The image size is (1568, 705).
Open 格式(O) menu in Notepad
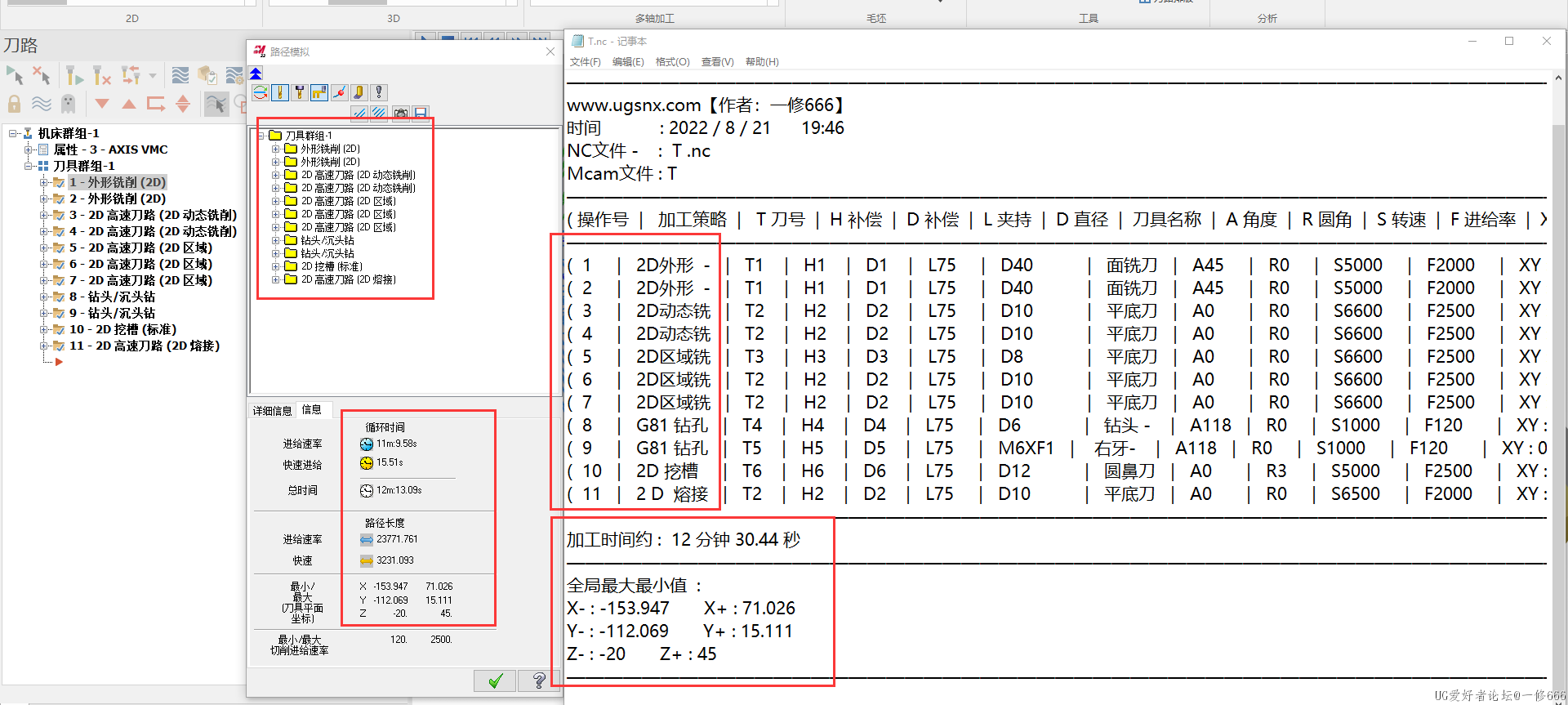click(672, 62)
